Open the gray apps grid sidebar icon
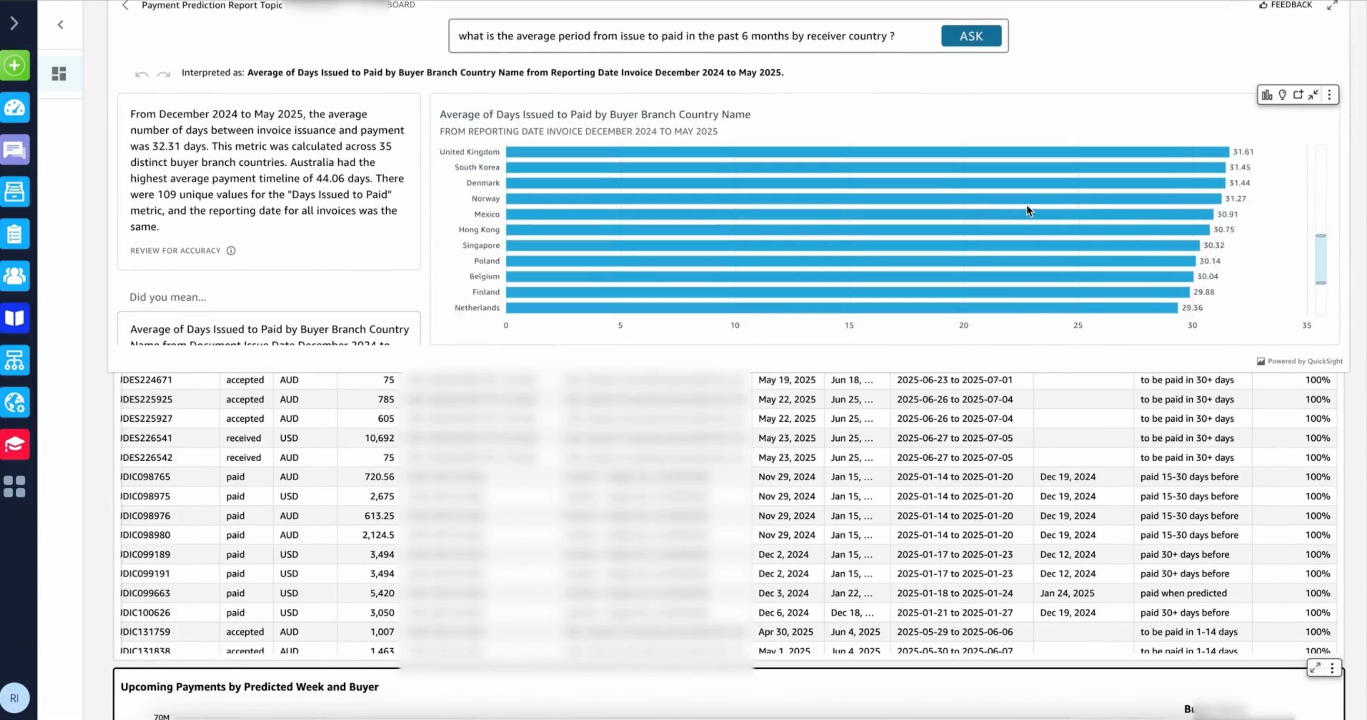1367x720 pixels. pos(15,487)
